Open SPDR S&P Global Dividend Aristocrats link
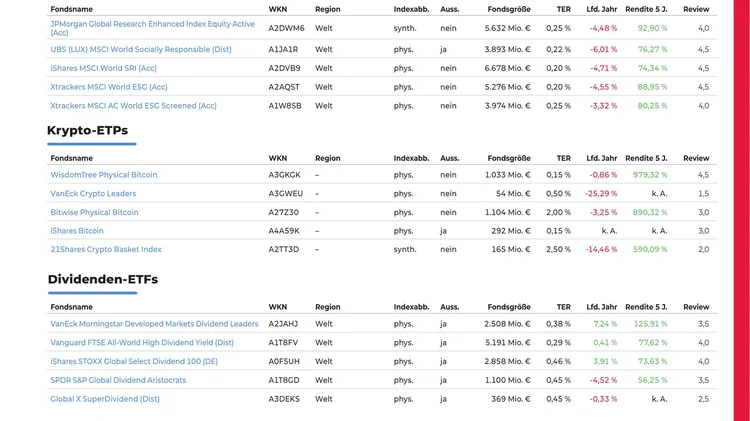Image resolution: width=750 pixels, height=421 pixels. point(118,380)
